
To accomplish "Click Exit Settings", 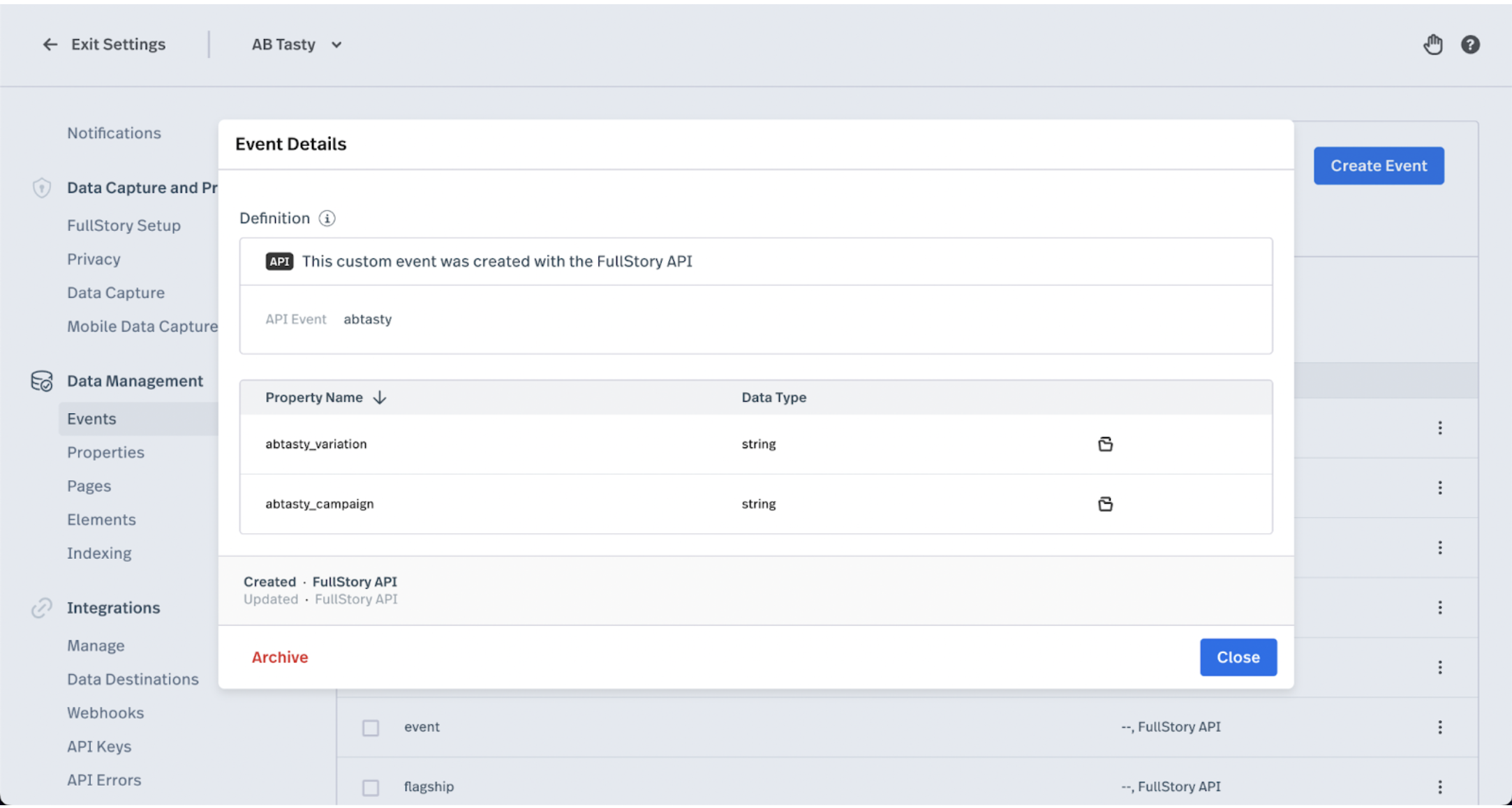I will (x=118, y=45).
